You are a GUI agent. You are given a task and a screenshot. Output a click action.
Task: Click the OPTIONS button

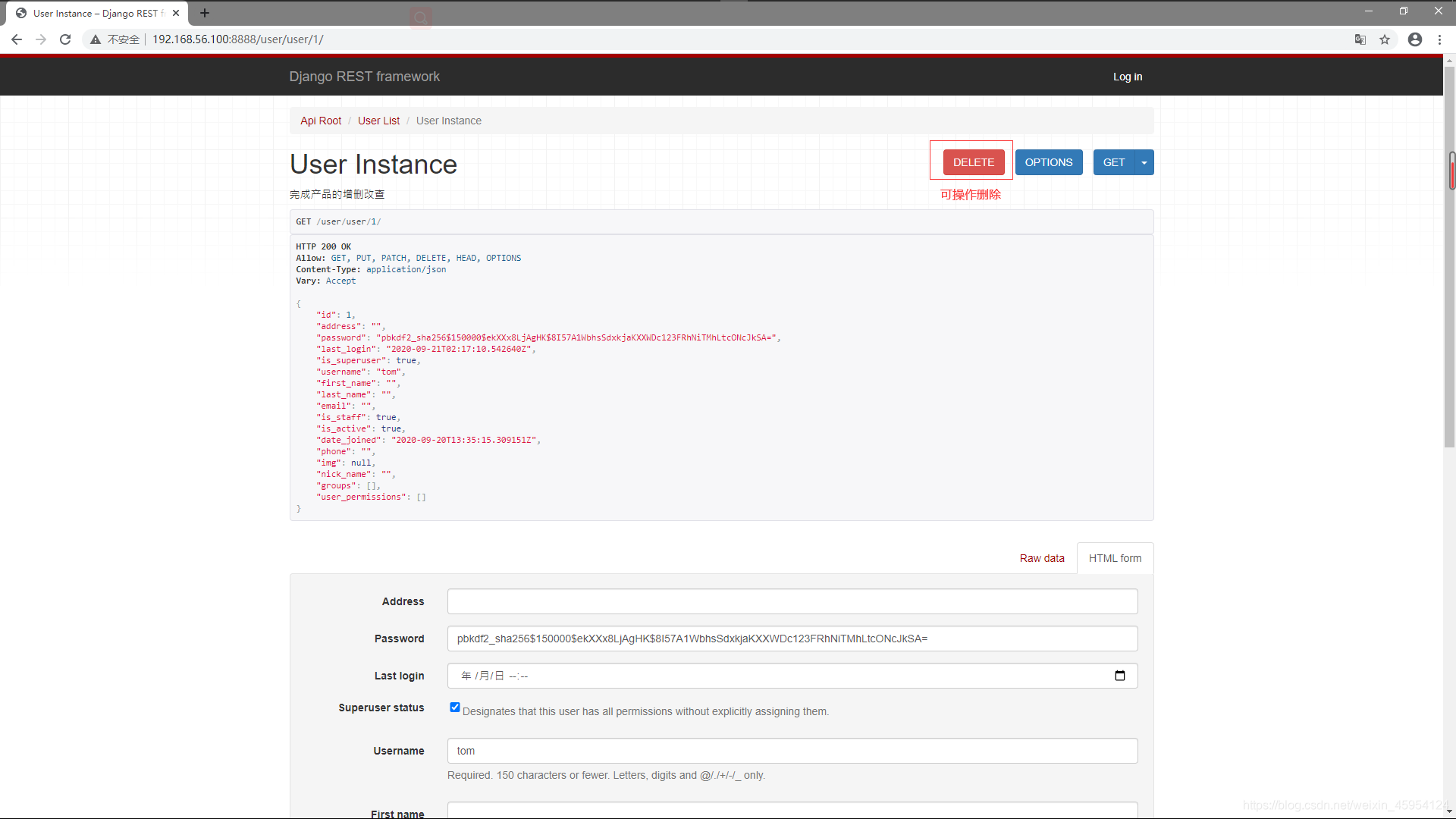click(x=1049, y=162)
